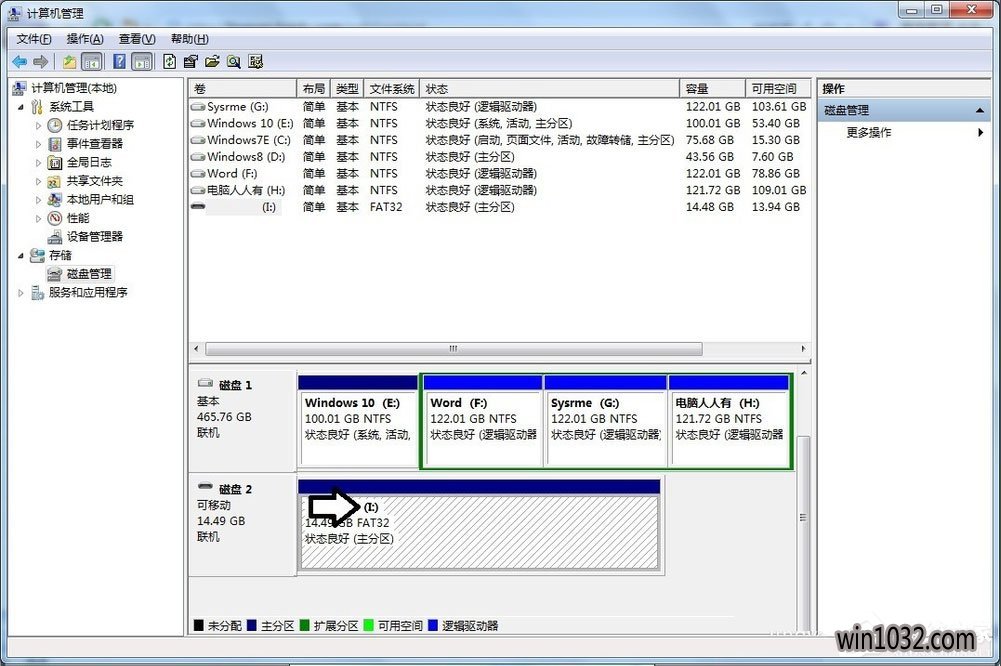This screenshot has height=666, width=1001.
Task: Expand the 任务计划程序 tree node
Action: (39, 126)
